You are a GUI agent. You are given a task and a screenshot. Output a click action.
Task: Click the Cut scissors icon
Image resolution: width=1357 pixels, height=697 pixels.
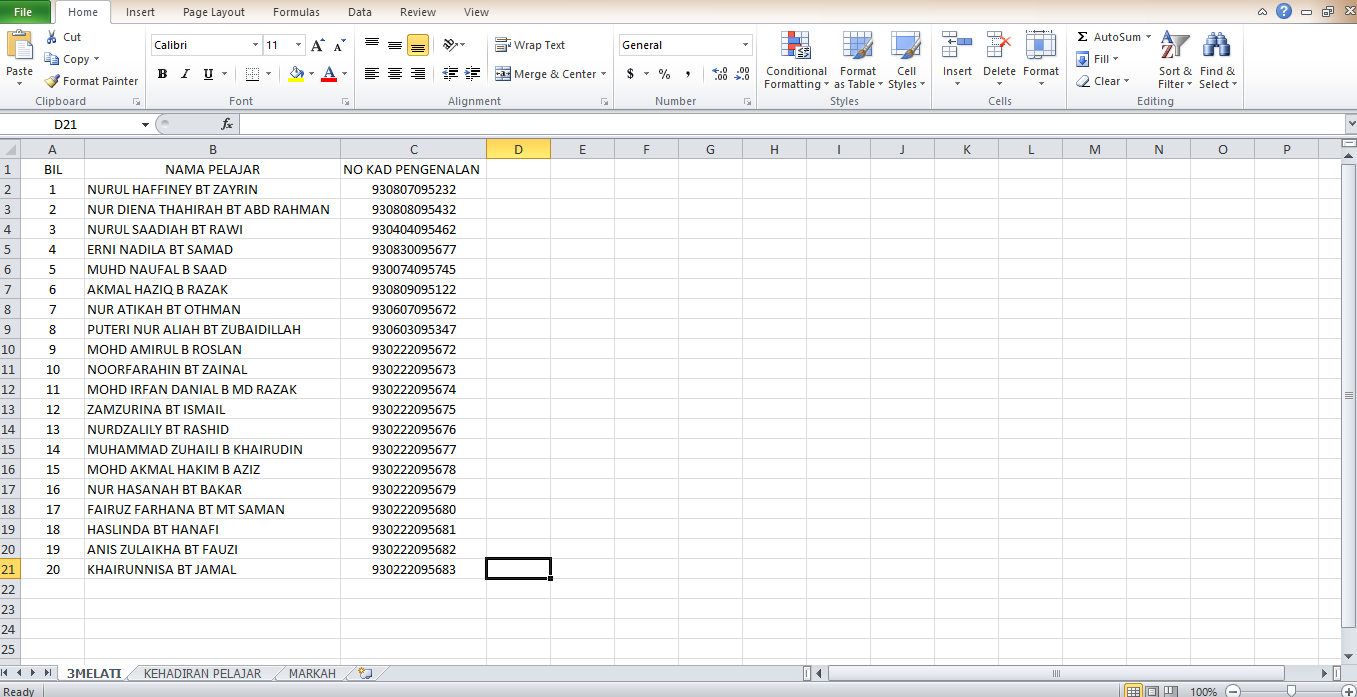point(51,37)
